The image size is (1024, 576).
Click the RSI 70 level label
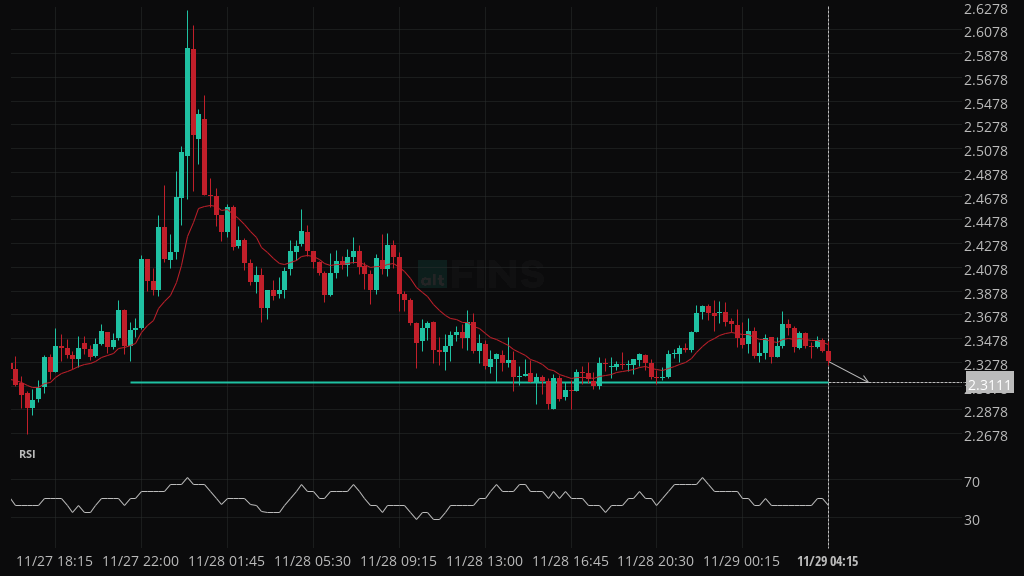[x=971, y=482]
